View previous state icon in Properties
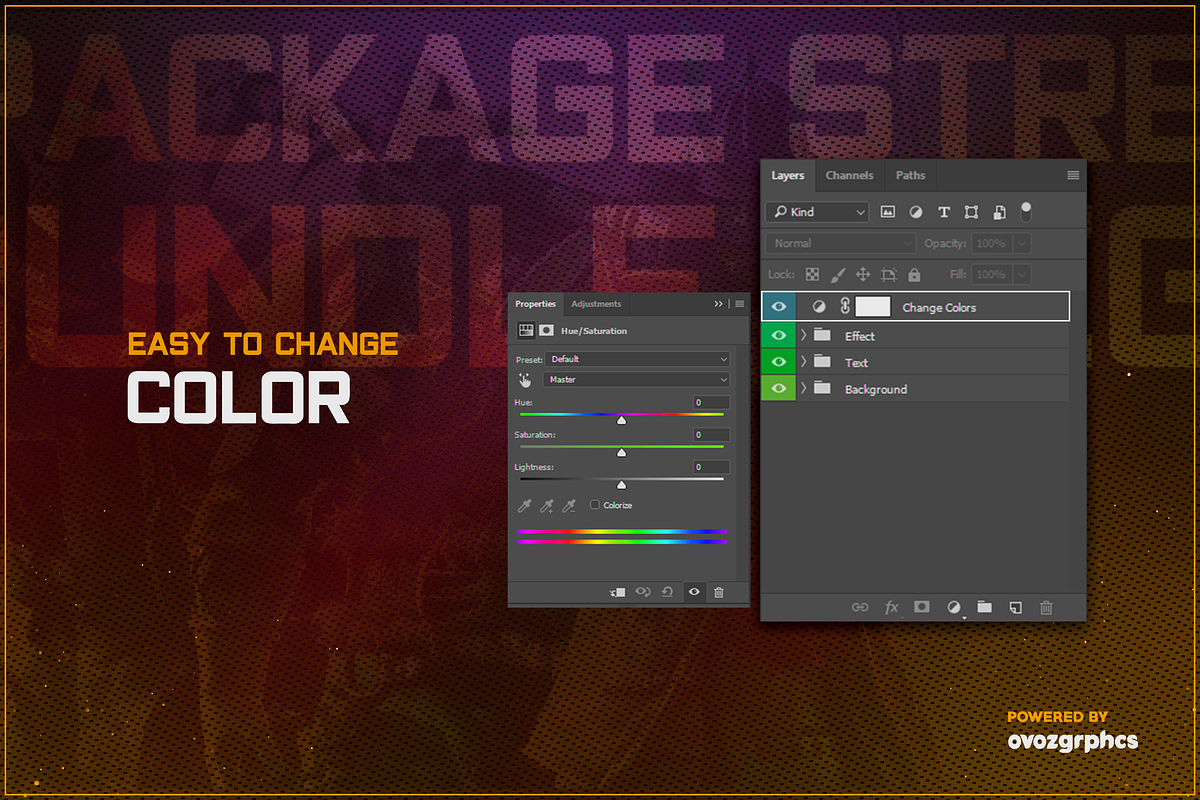The height and width of the screenshot is (800, 1200). click(x=643, y=593)
